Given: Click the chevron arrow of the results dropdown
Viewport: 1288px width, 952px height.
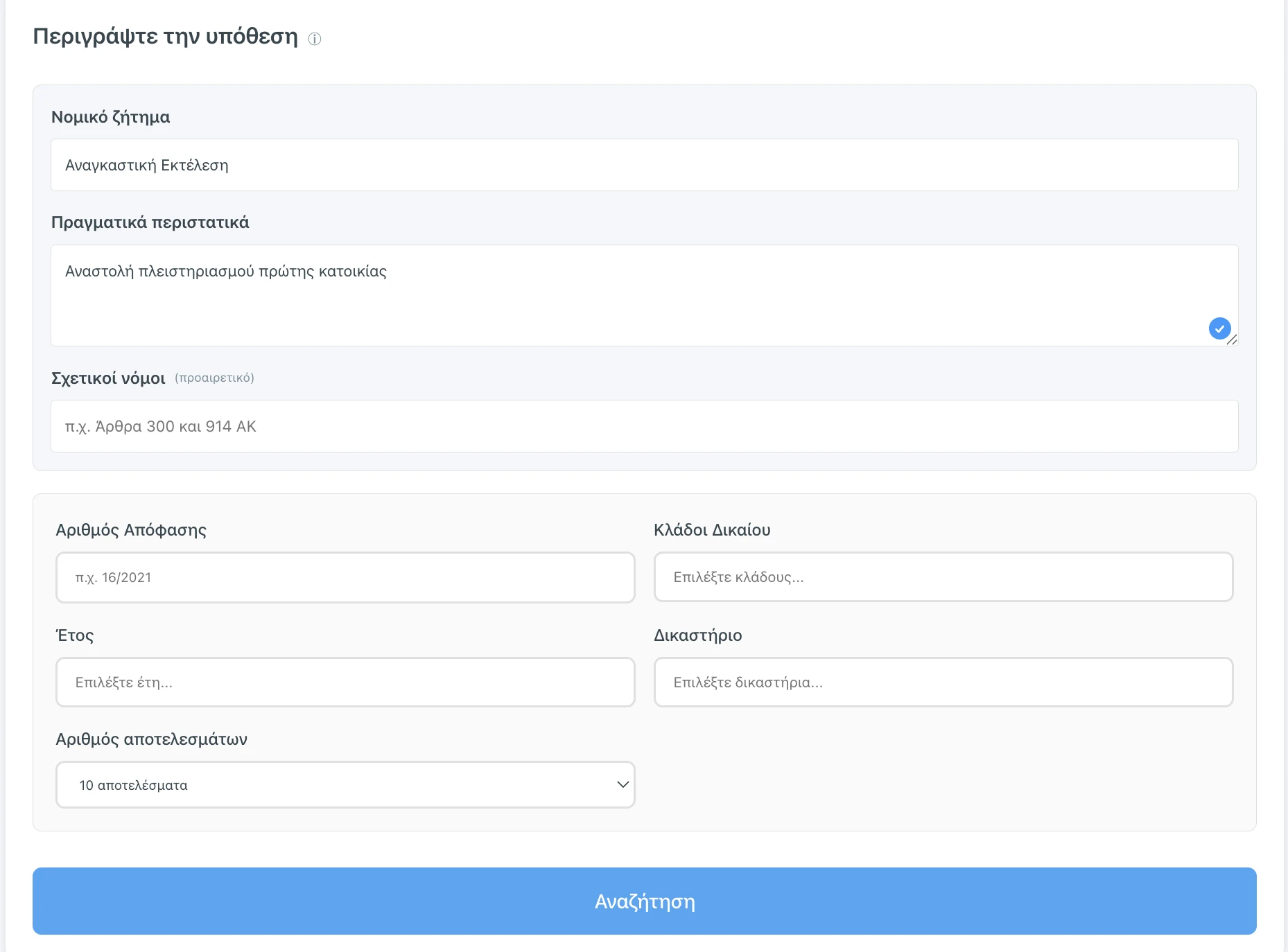Looking at the screenshot, I should coord(622,784).
